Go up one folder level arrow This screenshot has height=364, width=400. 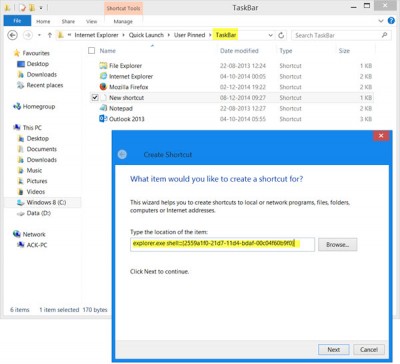[x=50, y=35]
